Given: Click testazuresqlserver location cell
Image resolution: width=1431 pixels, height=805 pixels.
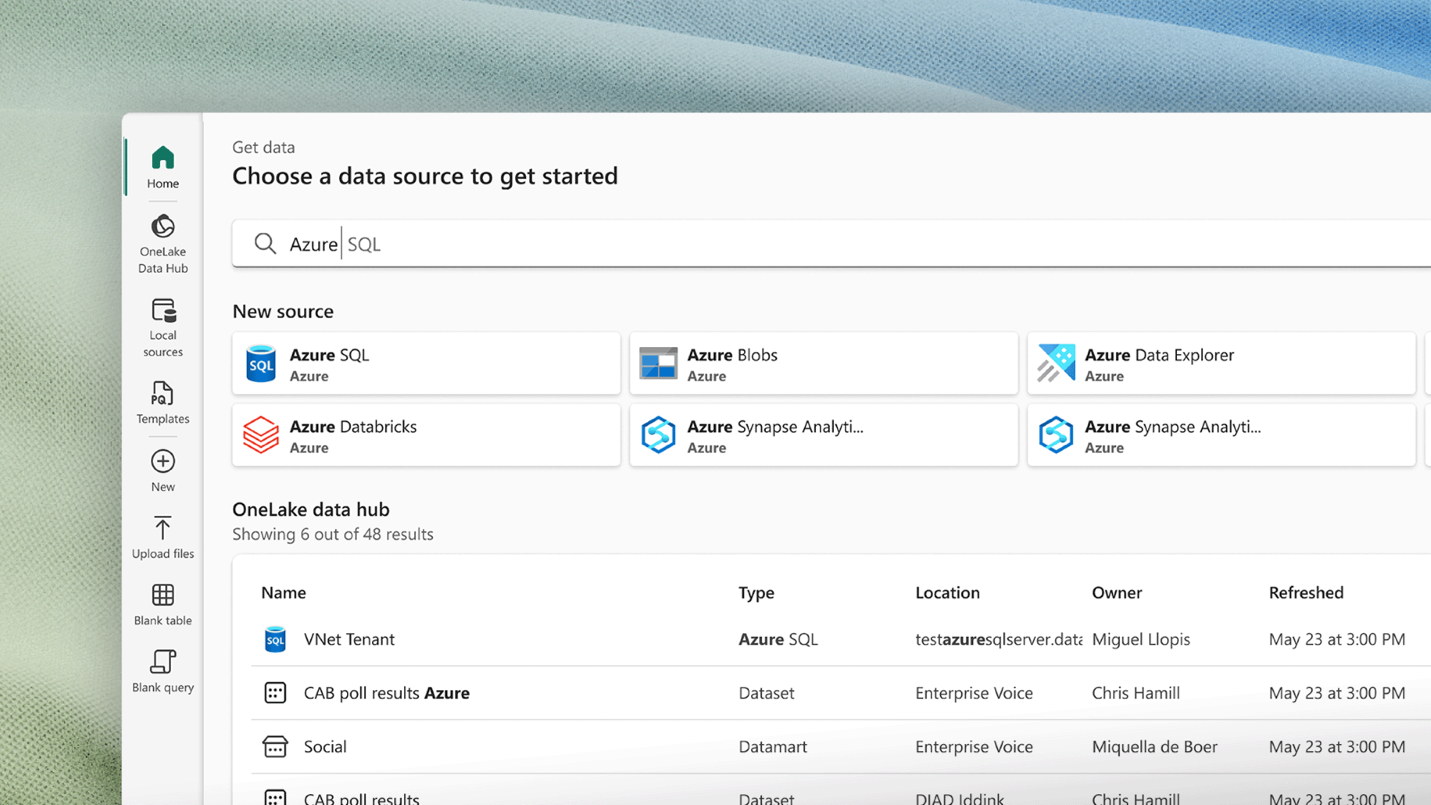Looking at the screenshot, I should (999, 639).
